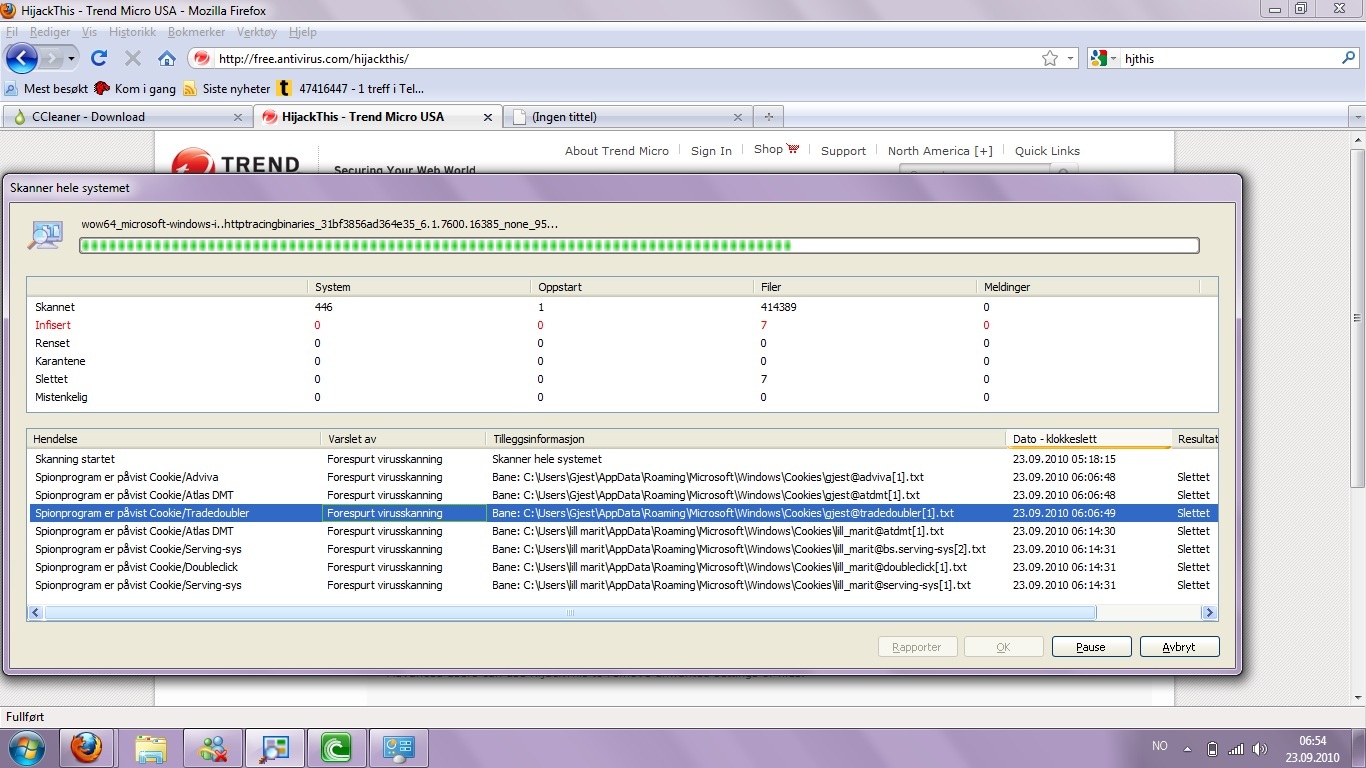This screenshot has width=1366, height=768.
Task: Click the Firefox back arrow button
Action: coord(21,58)
